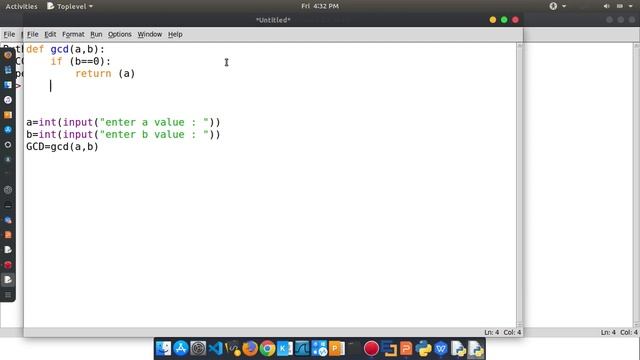Open Firefox from the bottom dock
Viewport: 640px width, 360px height.
(x=250, y=349)
